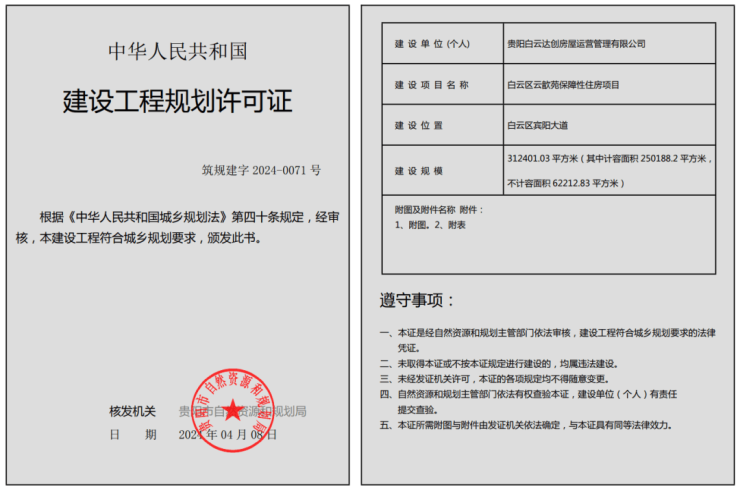The width and height of the screenshot is (740, 490).
Task: Click the text 附图及附件名称 附件：
Action: [x=439, y=210]
